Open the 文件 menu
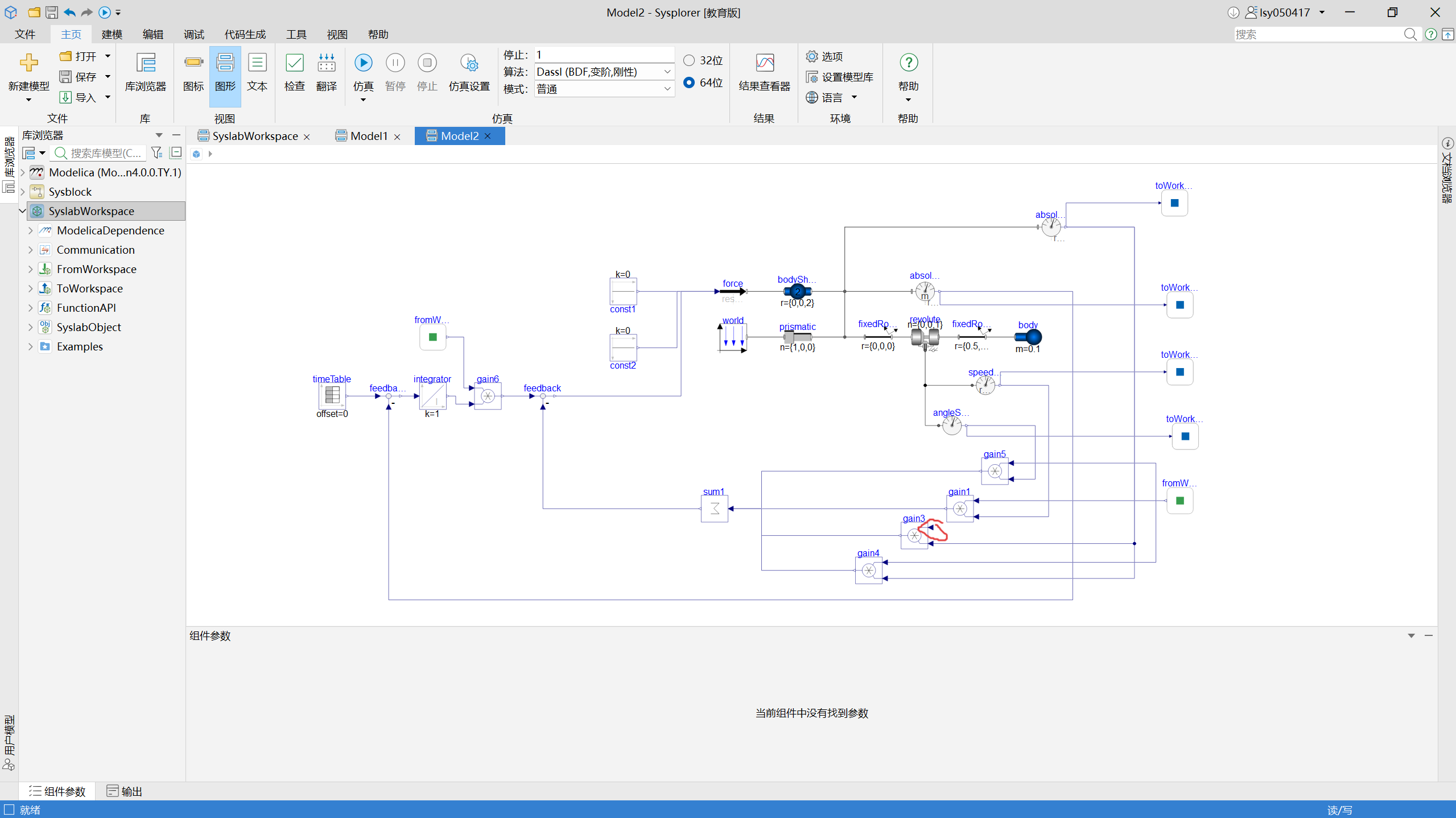This screenshot has width=1456, height=818. tap(25, 35)
